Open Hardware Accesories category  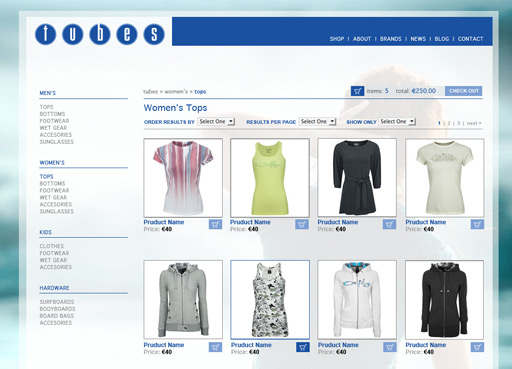(x=56, y=323)
